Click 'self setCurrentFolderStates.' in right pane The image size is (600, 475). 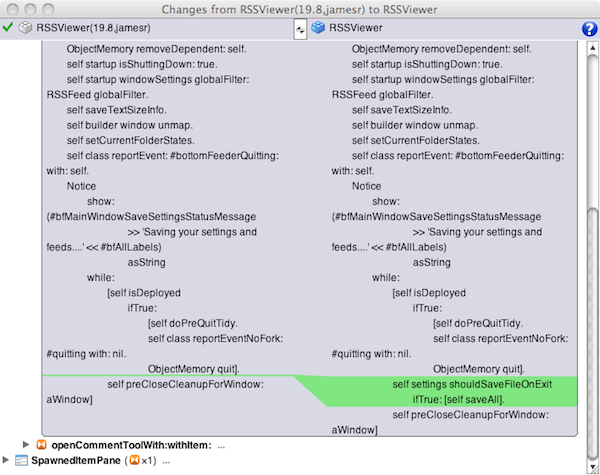pyautogui.click(x=416, y=140)
